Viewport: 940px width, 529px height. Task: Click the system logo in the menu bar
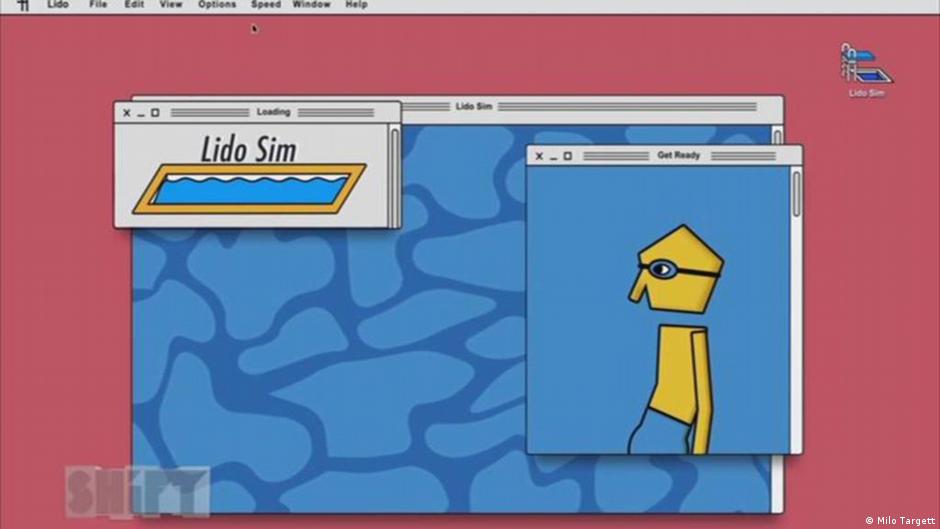pos(23,5)
